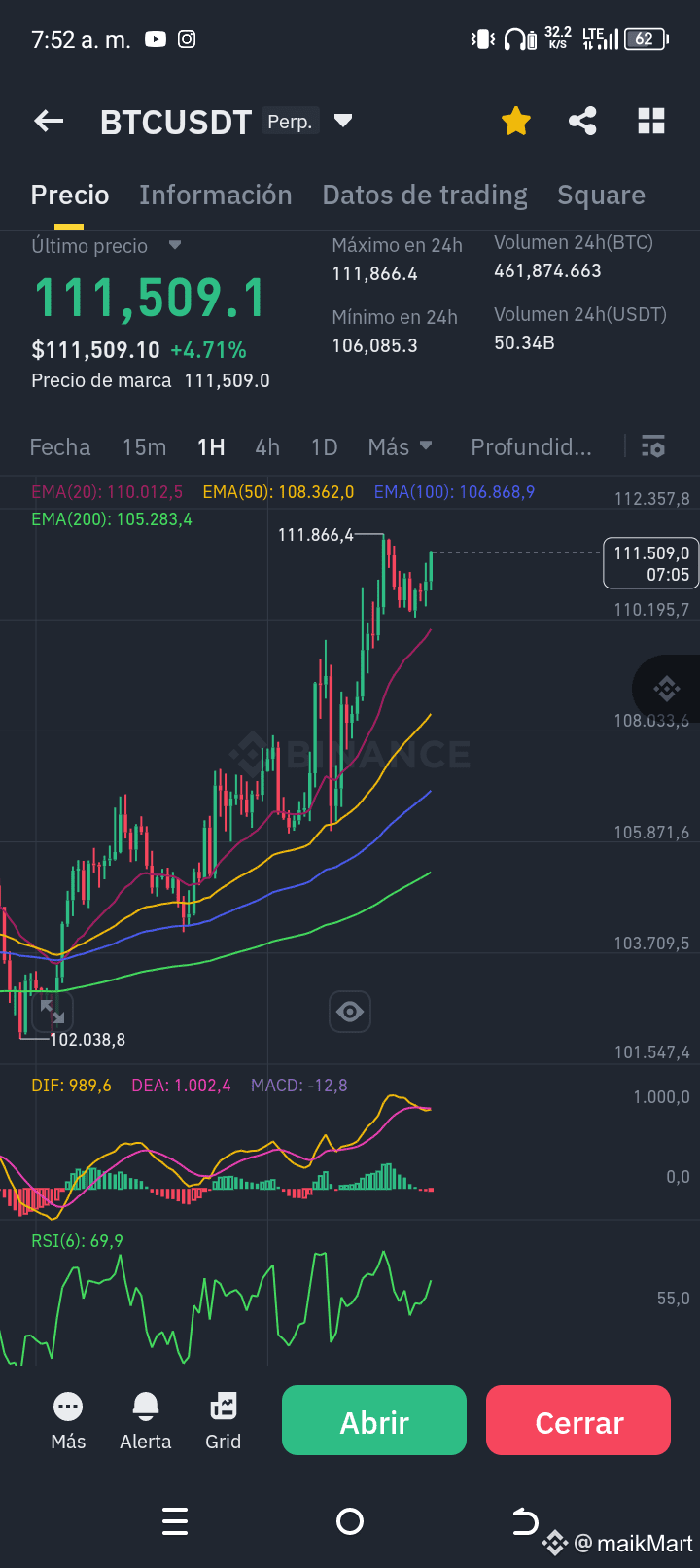The height and width of the screenshot is (1568, 700).
Task: Expand the Más timeframe dropdown
Action: pos(400,447)
